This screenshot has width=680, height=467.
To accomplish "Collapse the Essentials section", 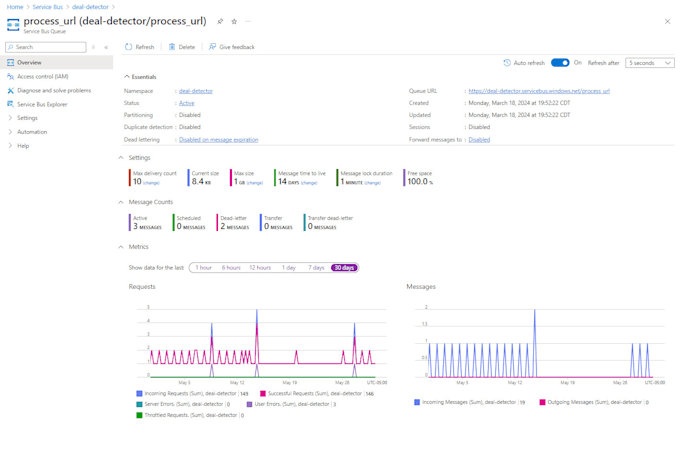I will [x=127, y=77].
